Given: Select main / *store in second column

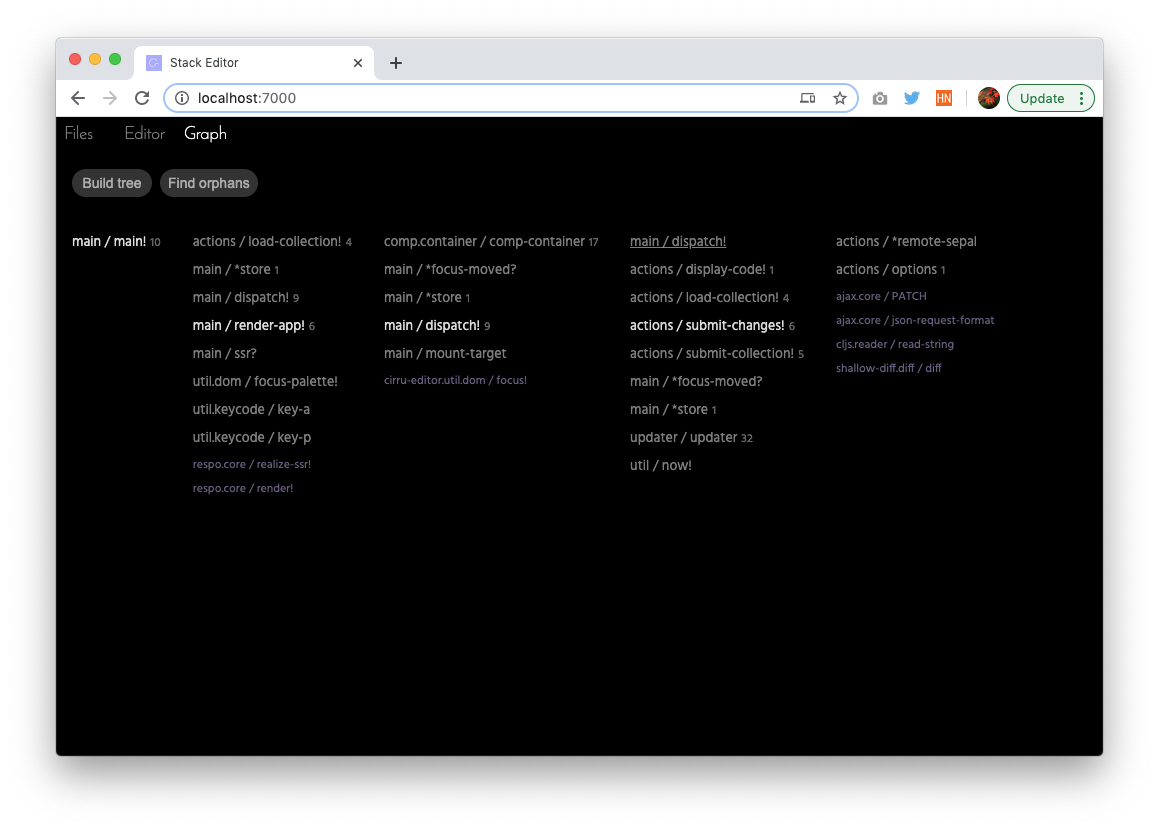Looking at the screenshot, I should coord(236,270).
